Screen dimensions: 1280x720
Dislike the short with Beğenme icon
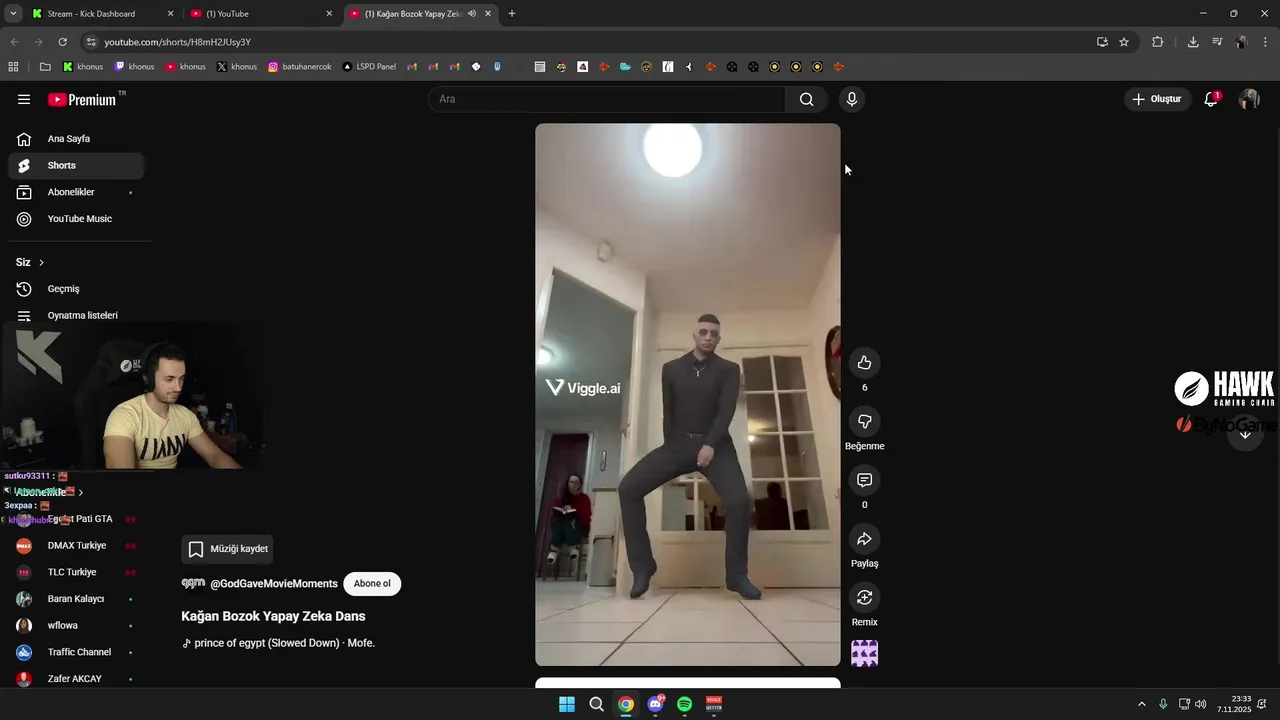[x=865, y=422]
